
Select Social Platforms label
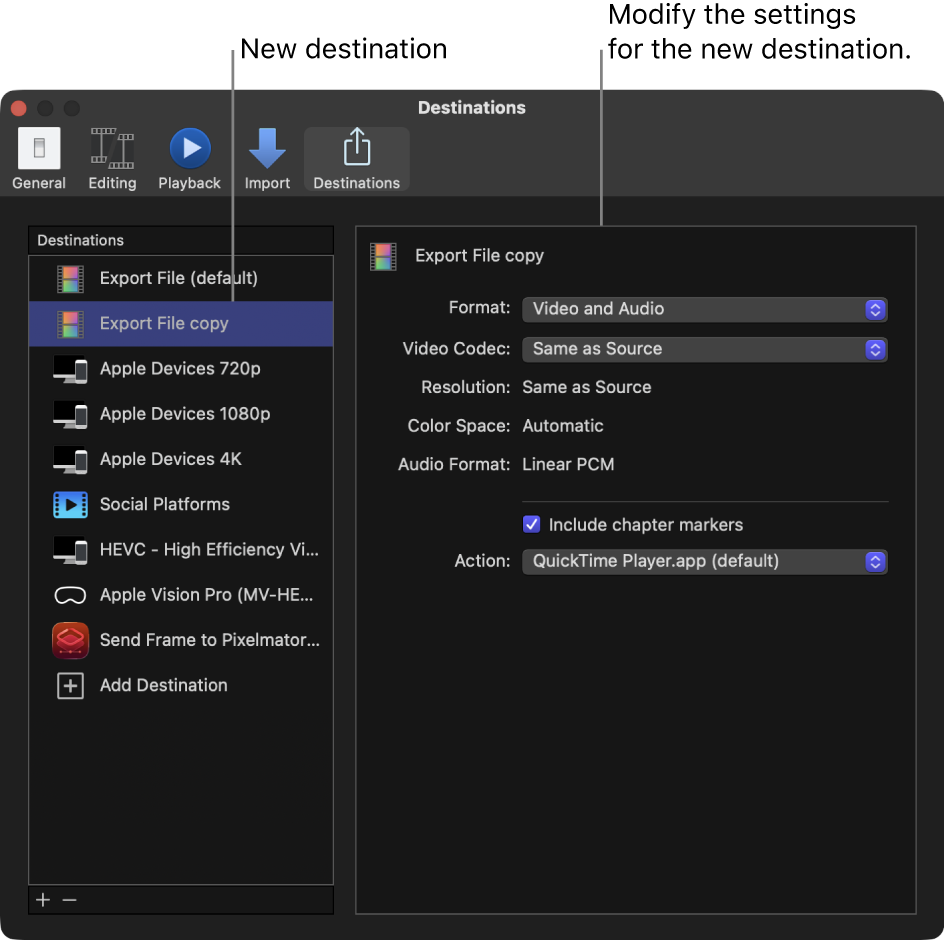[x=164, y=504]
